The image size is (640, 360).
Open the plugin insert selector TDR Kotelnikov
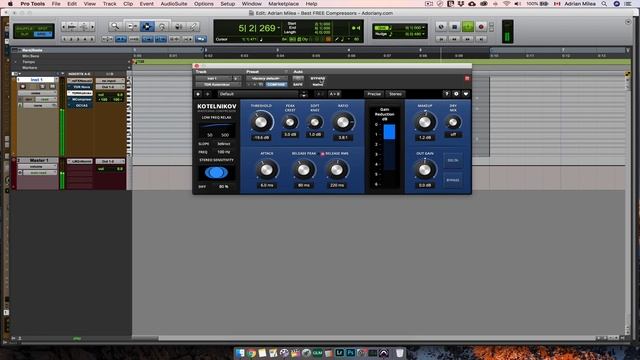[x=218, y=84]
